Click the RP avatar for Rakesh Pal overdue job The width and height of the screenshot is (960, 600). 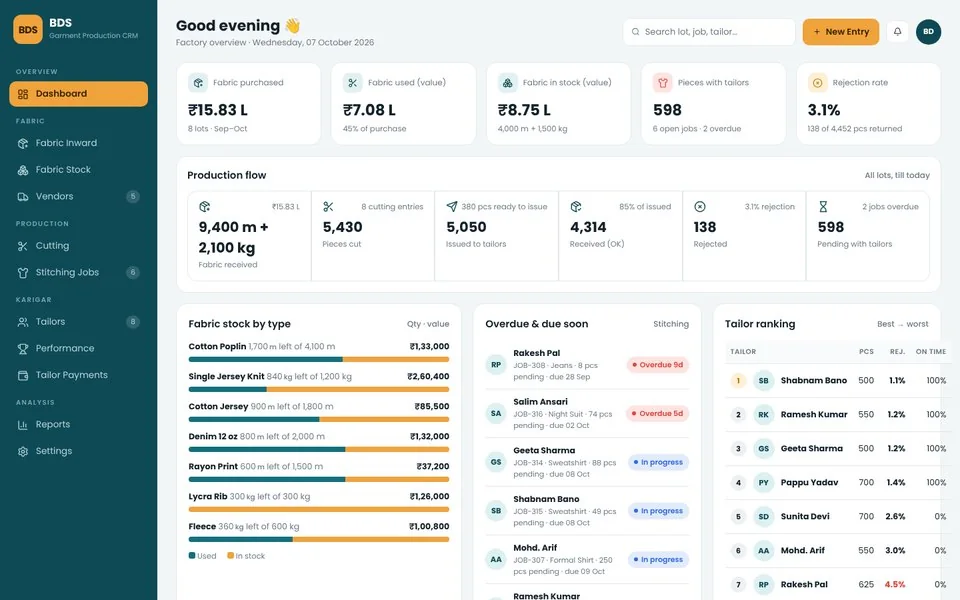coord(496,365)
